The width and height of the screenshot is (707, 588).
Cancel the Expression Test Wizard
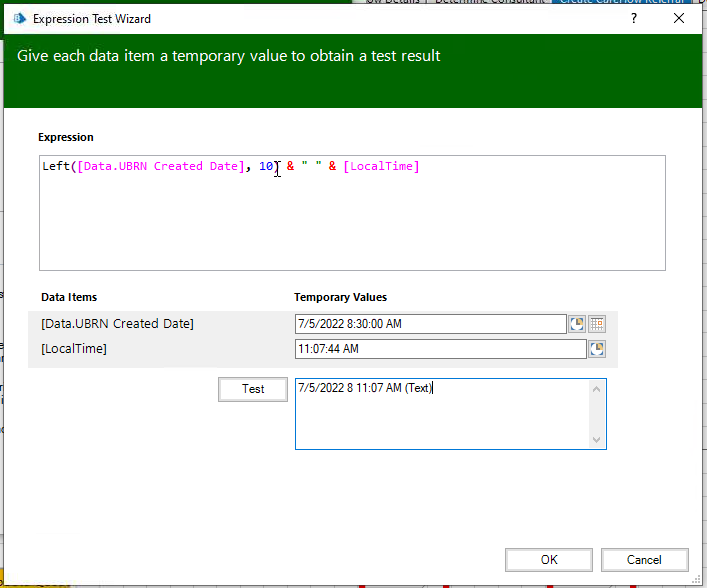click(x=644, y=560)
